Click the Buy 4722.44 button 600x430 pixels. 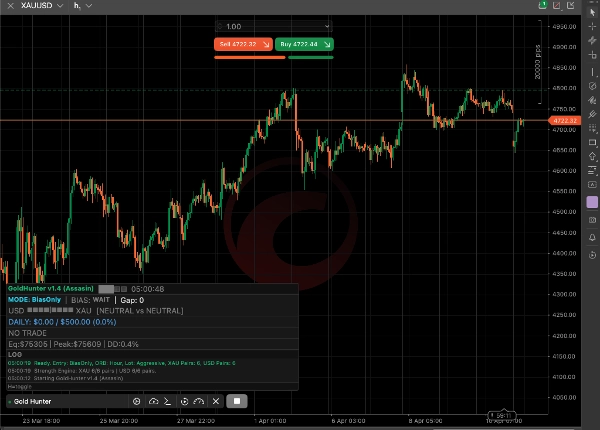304,44
